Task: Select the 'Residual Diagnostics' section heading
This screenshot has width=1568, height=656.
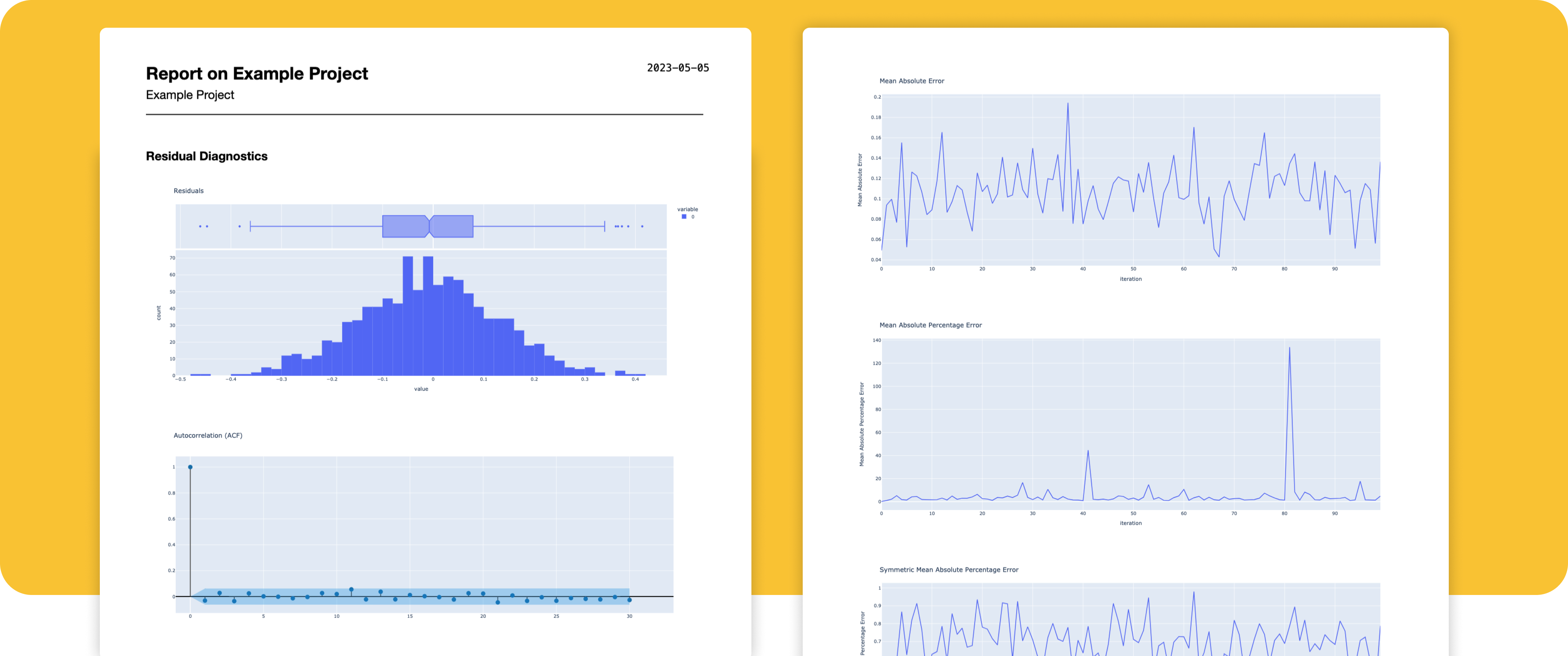Action: (206, 156)
